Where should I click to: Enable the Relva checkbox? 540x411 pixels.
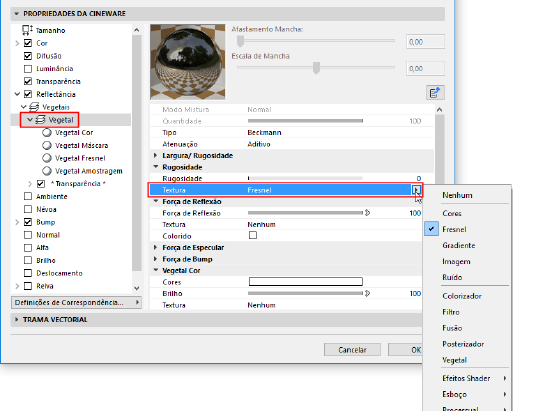(x=28, y=286)
